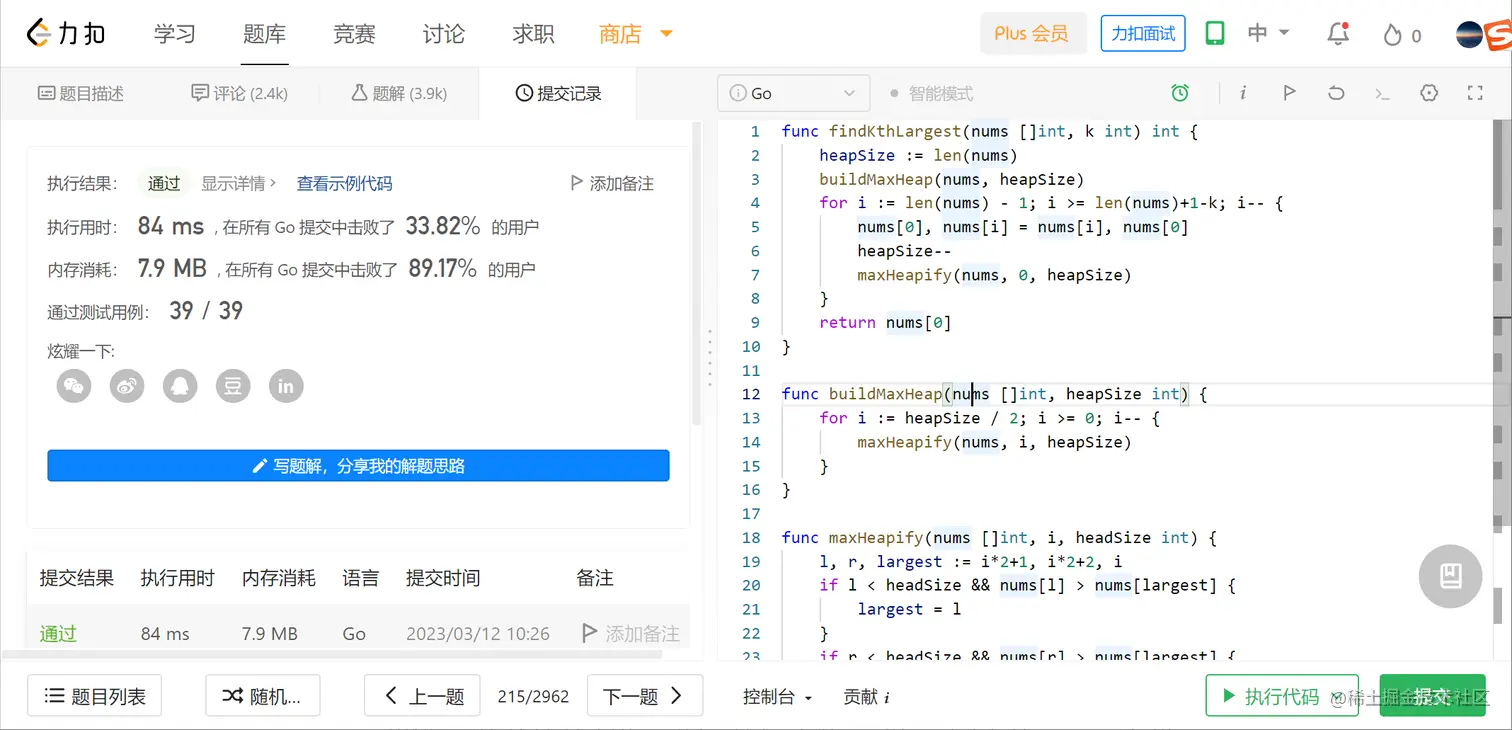
Task: Click the panel divider drag handle
Action: (709, 357)
